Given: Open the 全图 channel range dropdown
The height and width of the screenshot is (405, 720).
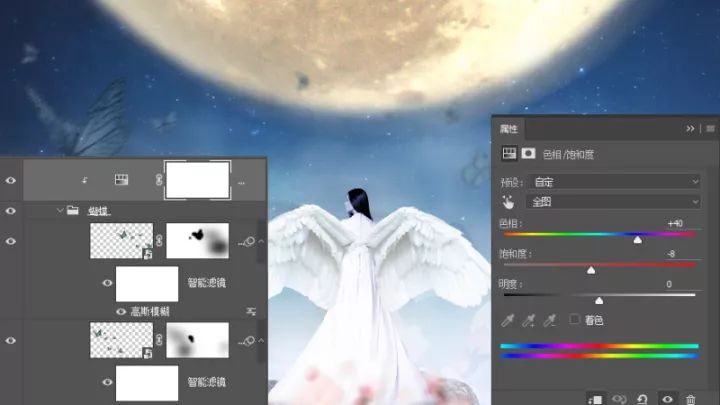Looking at the screenshot, I should pos(615,202).
